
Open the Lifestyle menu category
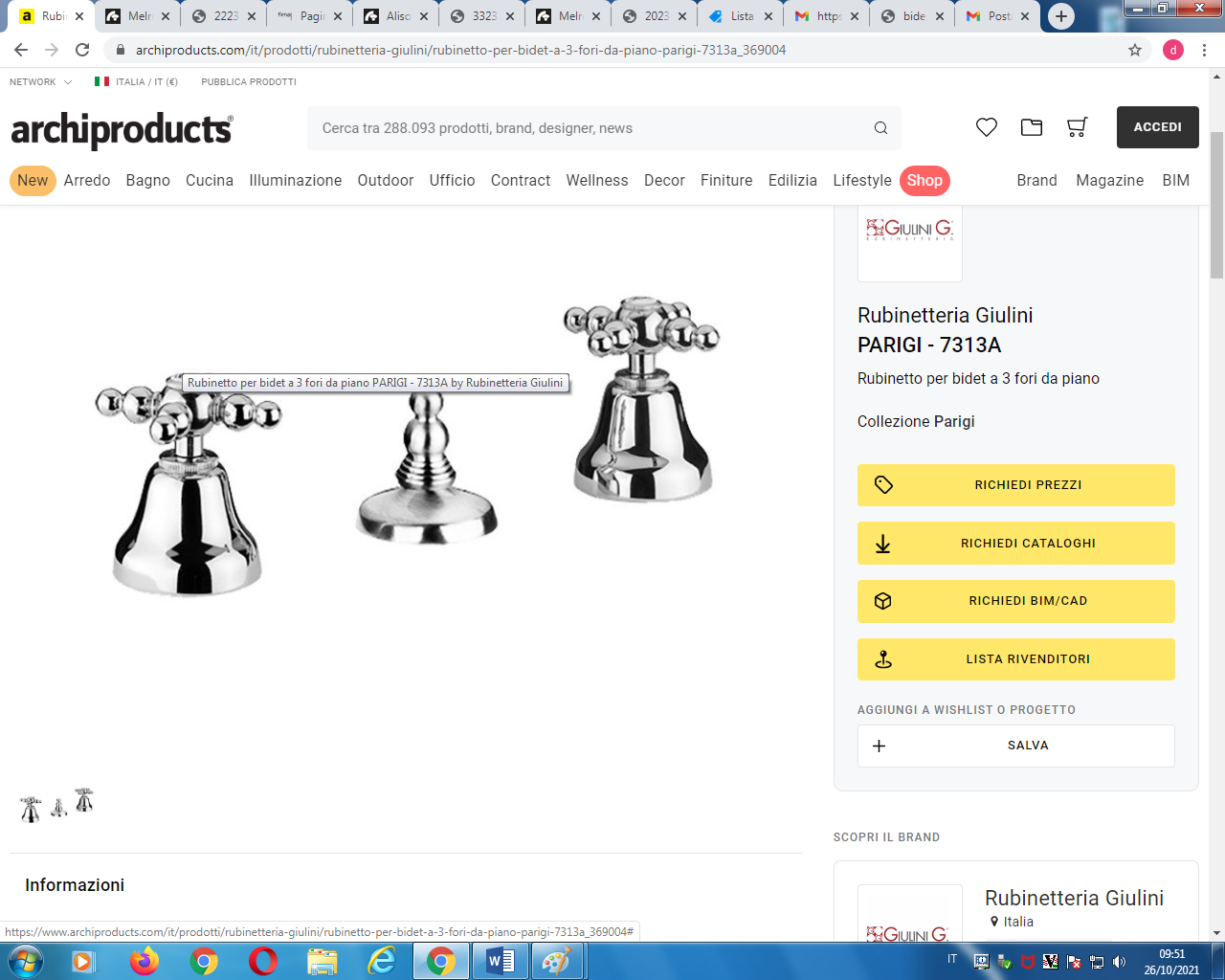(x=862, y=180)
